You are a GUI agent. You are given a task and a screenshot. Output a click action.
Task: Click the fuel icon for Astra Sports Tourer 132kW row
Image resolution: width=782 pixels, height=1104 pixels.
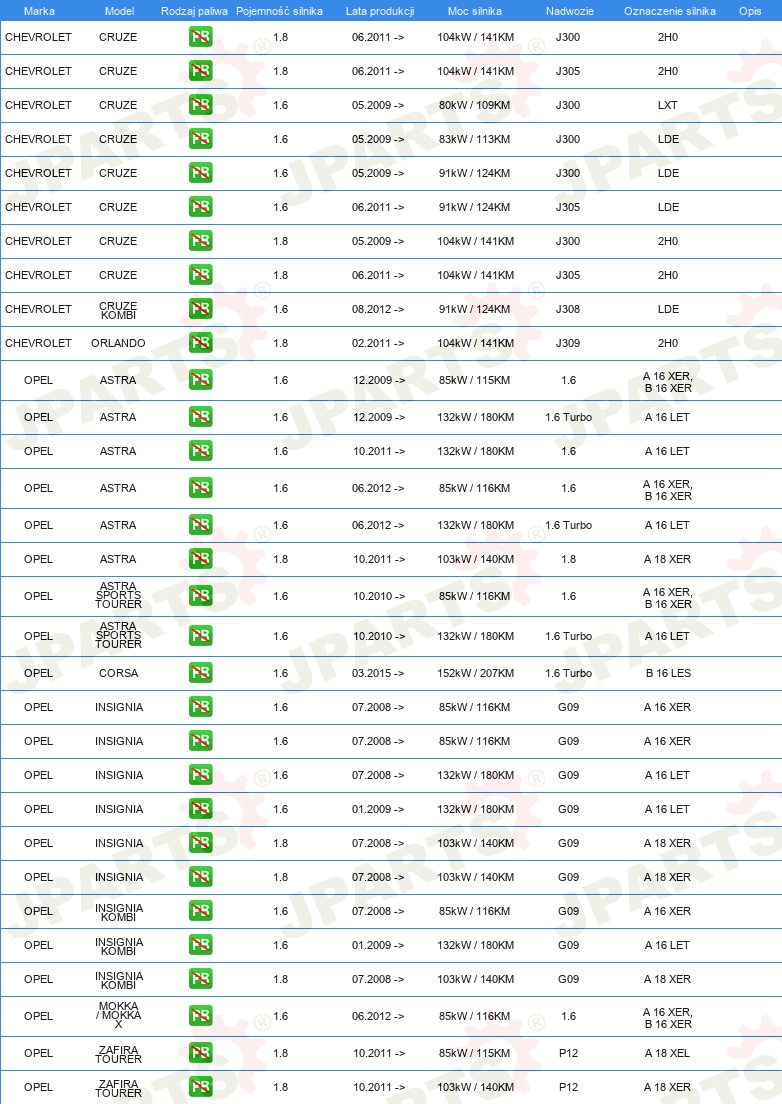[201, 636]
